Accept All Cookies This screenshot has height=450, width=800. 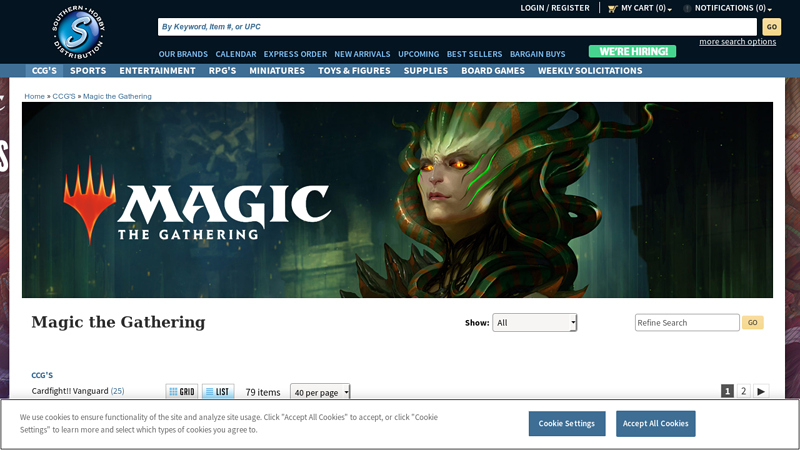click(656, 423)
